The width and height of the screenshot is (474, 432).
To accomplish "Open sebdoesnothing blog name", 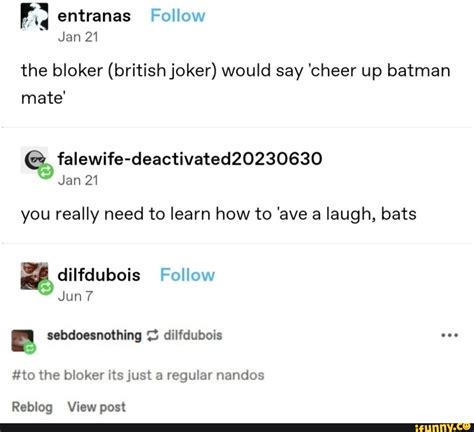I will coord(94,335).
